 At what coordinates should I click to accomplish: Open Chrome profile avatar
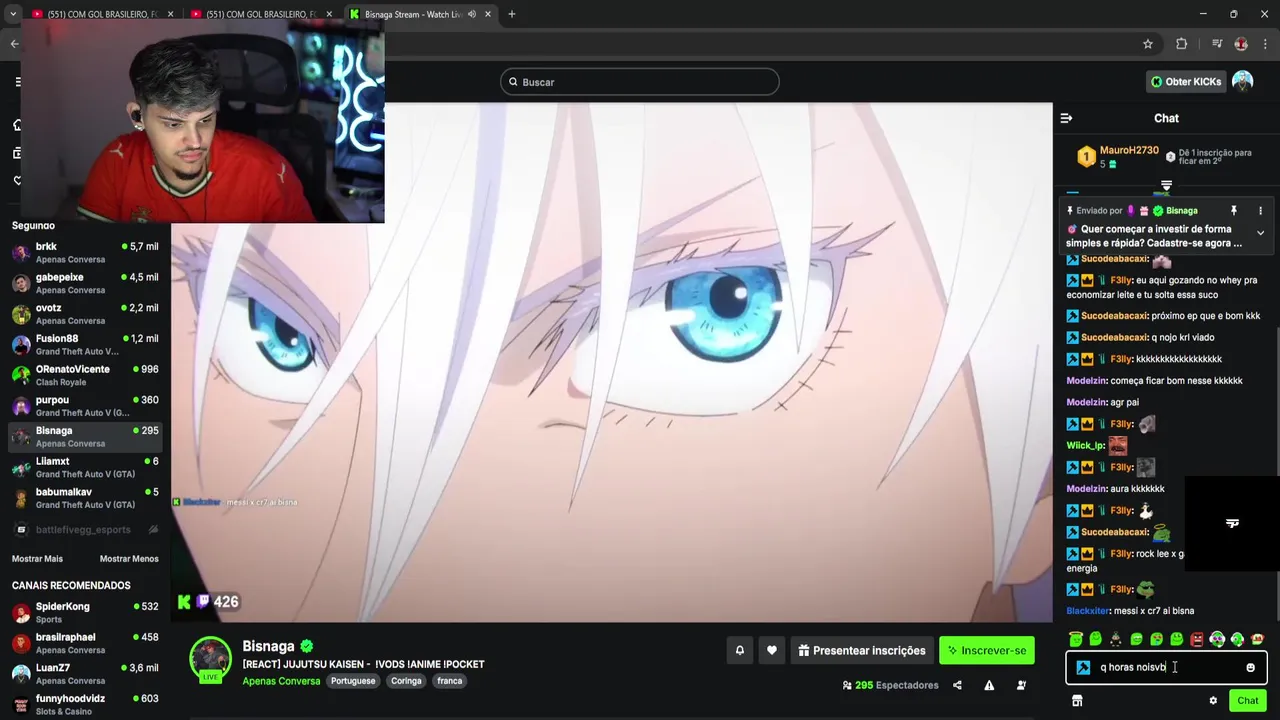tap(1241, 44)
